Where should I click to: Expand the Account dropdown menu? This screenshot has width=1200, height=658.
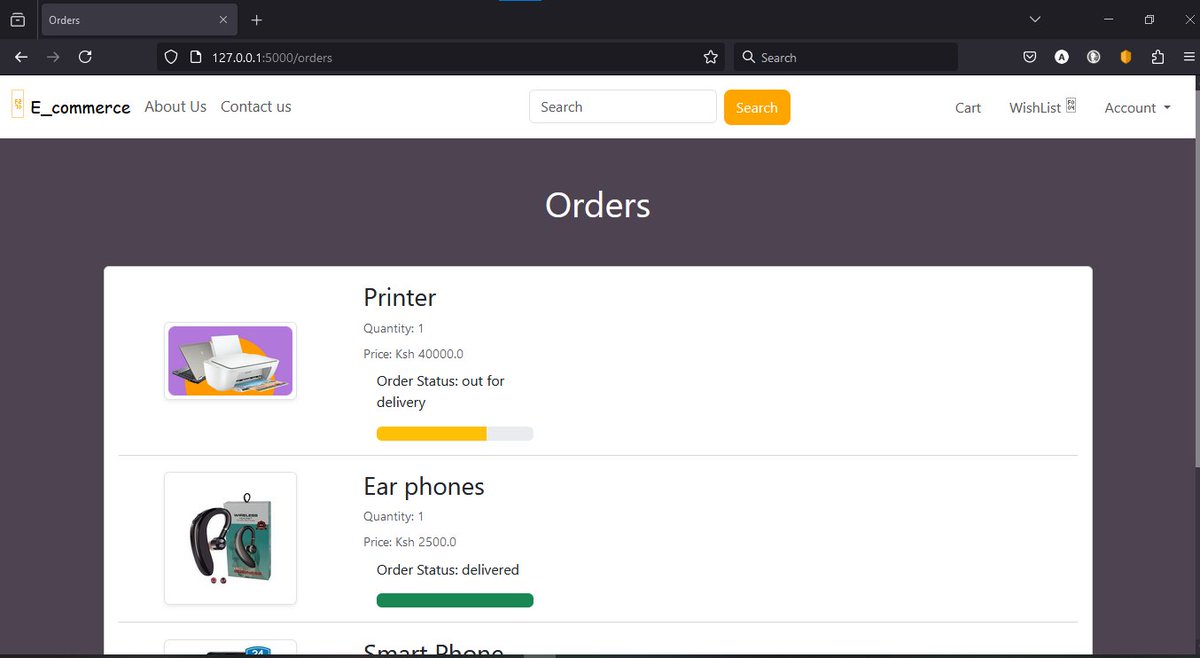tap(1137, 108)
